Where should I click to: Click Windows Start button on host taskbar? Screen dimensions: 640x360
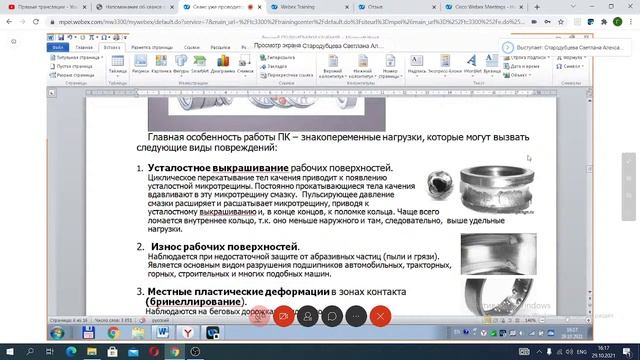(x=10, y=352)
